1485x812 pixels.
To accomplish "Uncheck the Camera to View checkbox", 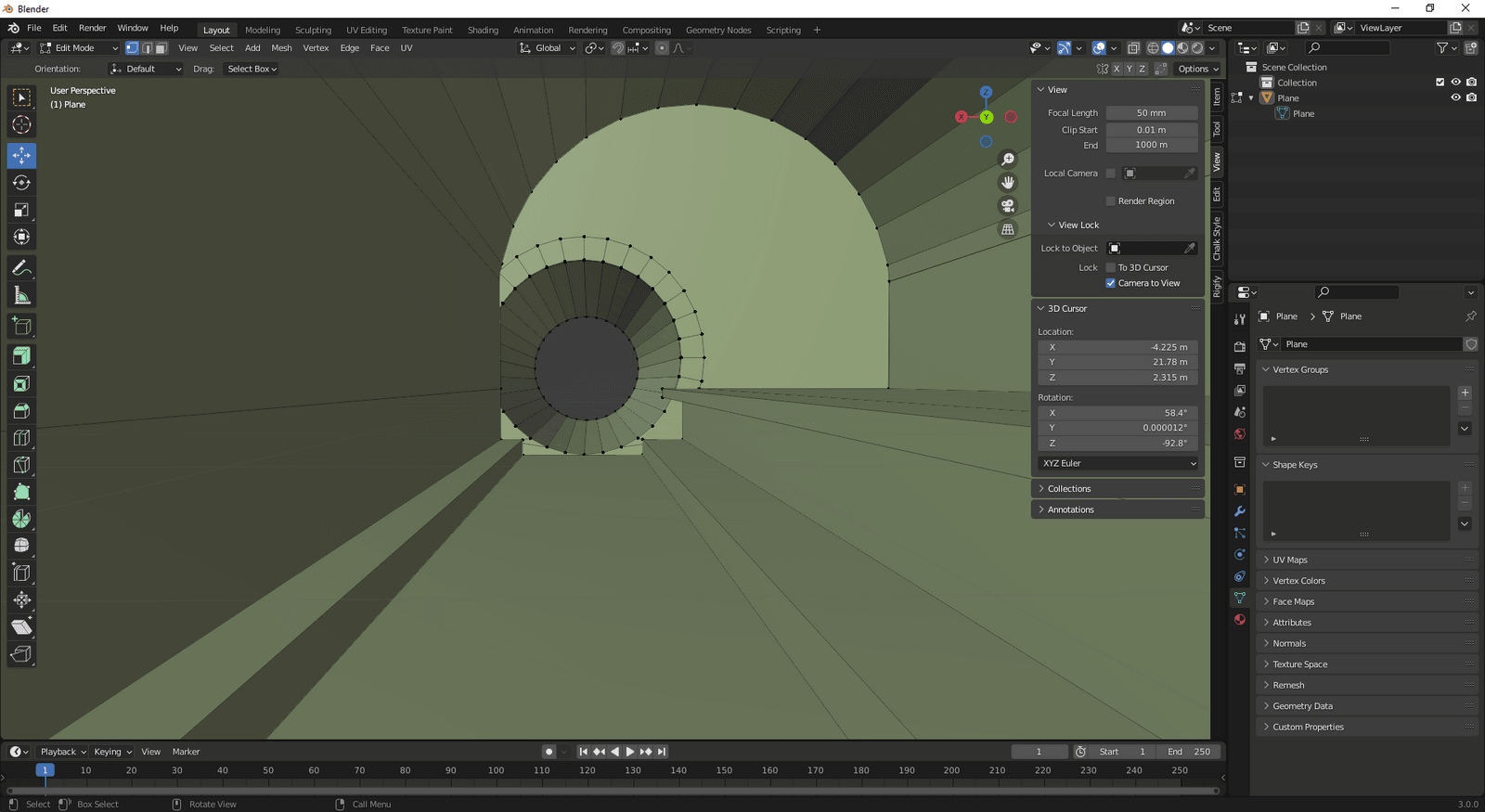I will (x=1111, y=283).
